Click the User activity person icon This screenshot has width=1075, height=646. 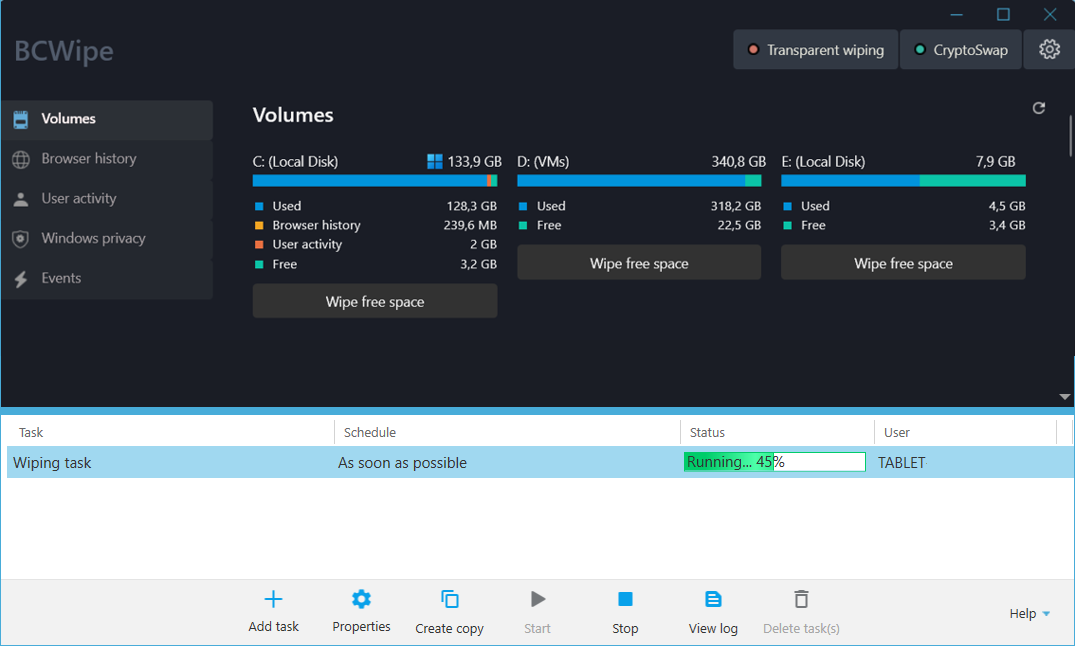click(x=21, y=199)
